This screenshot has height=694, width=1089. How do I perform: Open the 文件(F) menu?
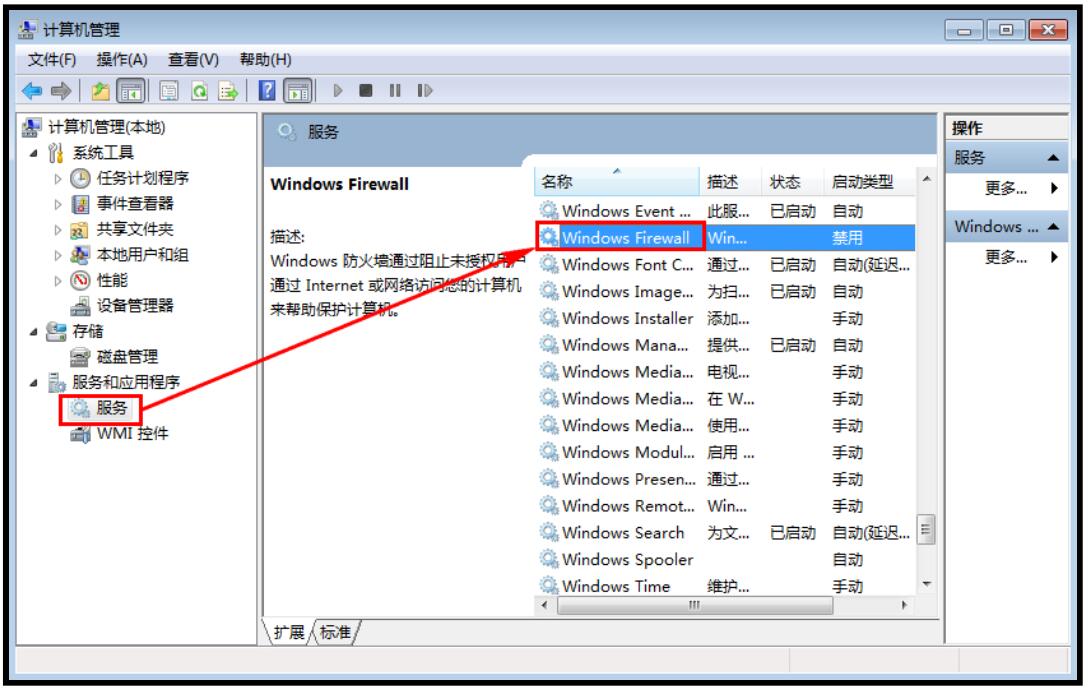(x=51, y=60)
